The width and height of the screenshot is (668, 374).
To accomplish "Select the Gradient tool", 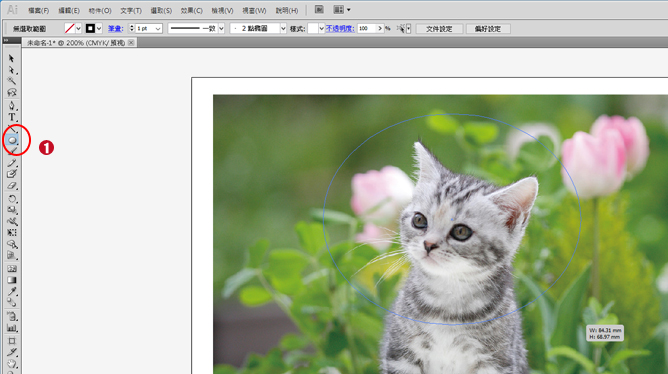I will point(12,280).
